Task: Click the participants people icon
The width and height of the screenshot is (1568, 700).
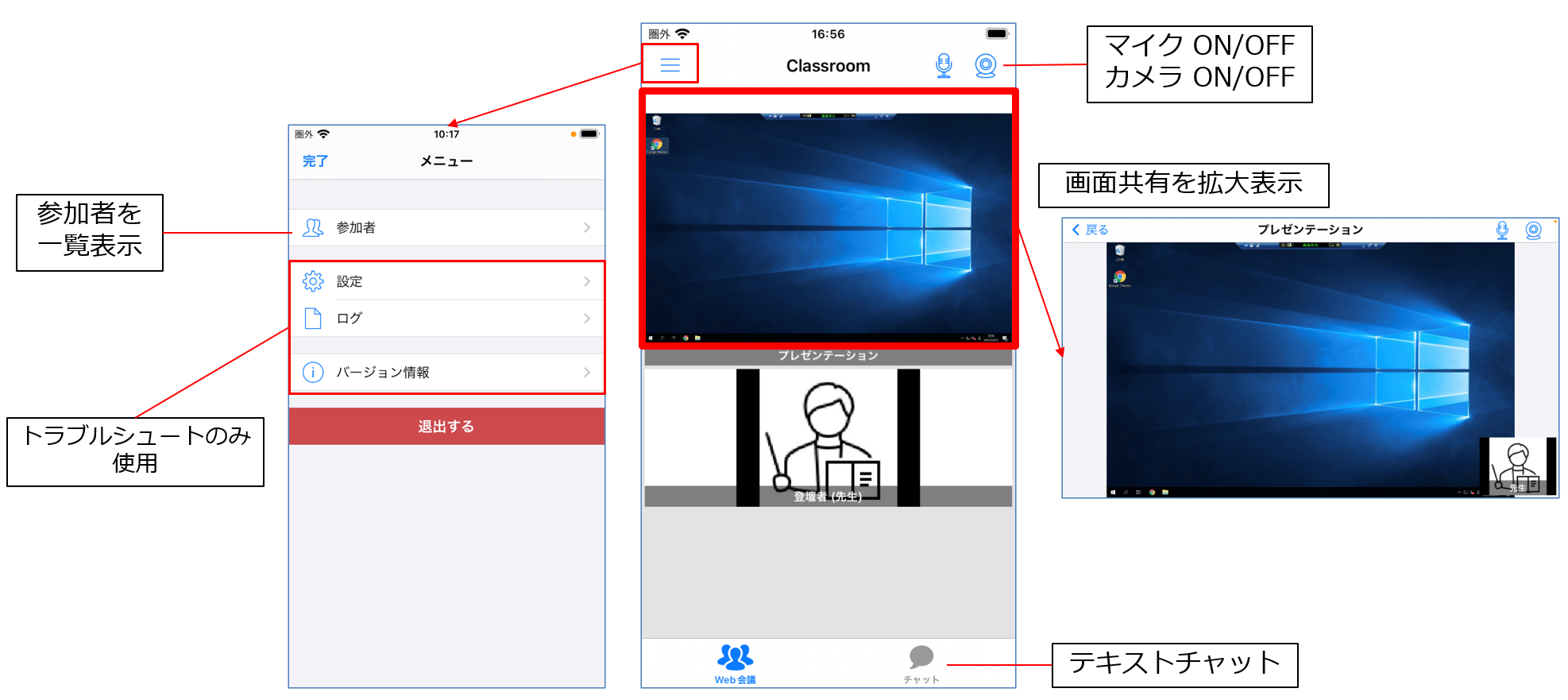Action: point(313,228)
